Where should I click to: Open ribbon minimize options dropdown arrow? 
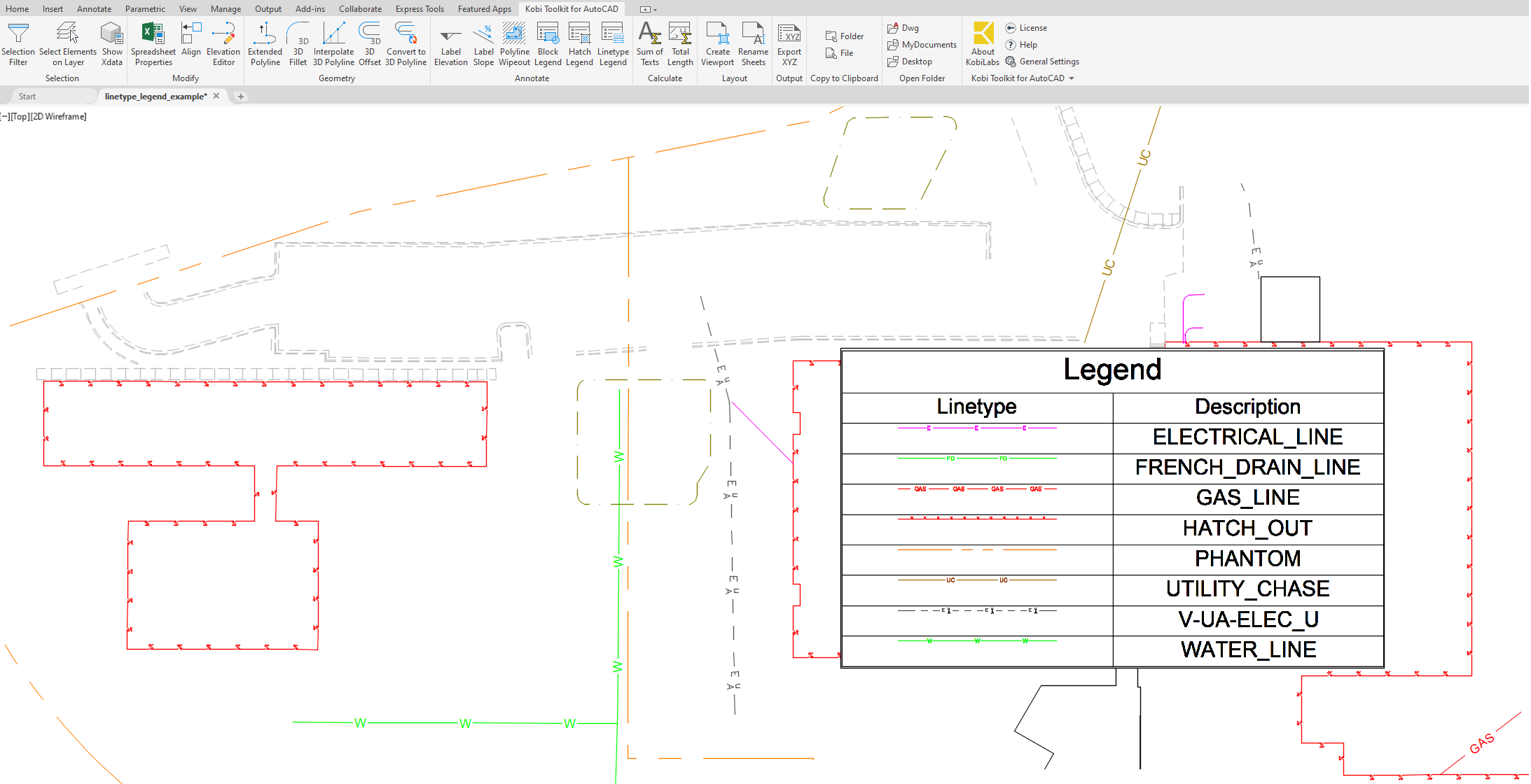[655, 10]
